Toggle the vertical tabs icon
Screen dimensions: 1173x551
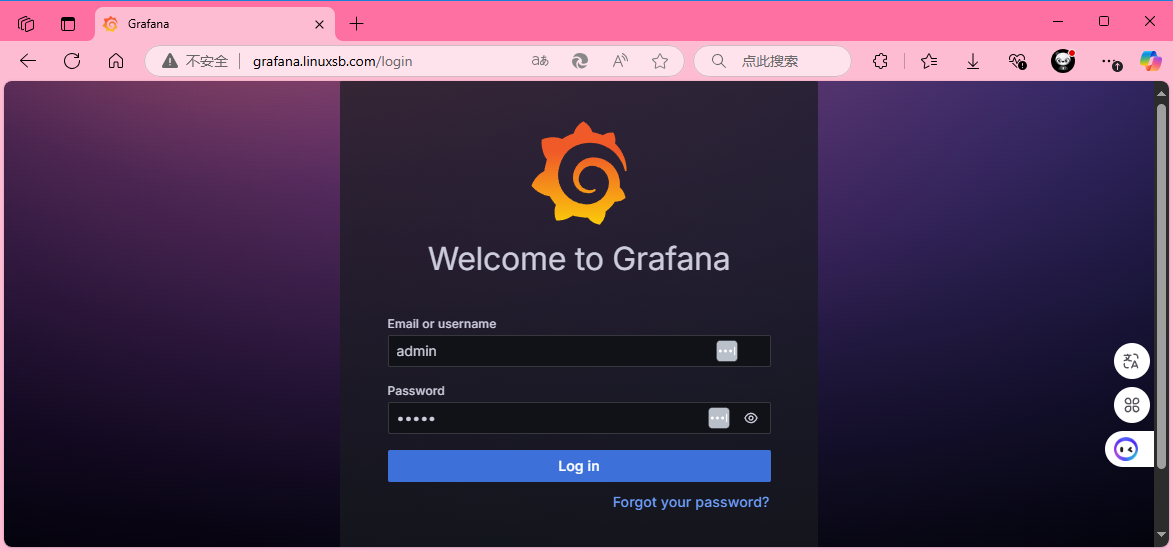(x=68, y=24)
